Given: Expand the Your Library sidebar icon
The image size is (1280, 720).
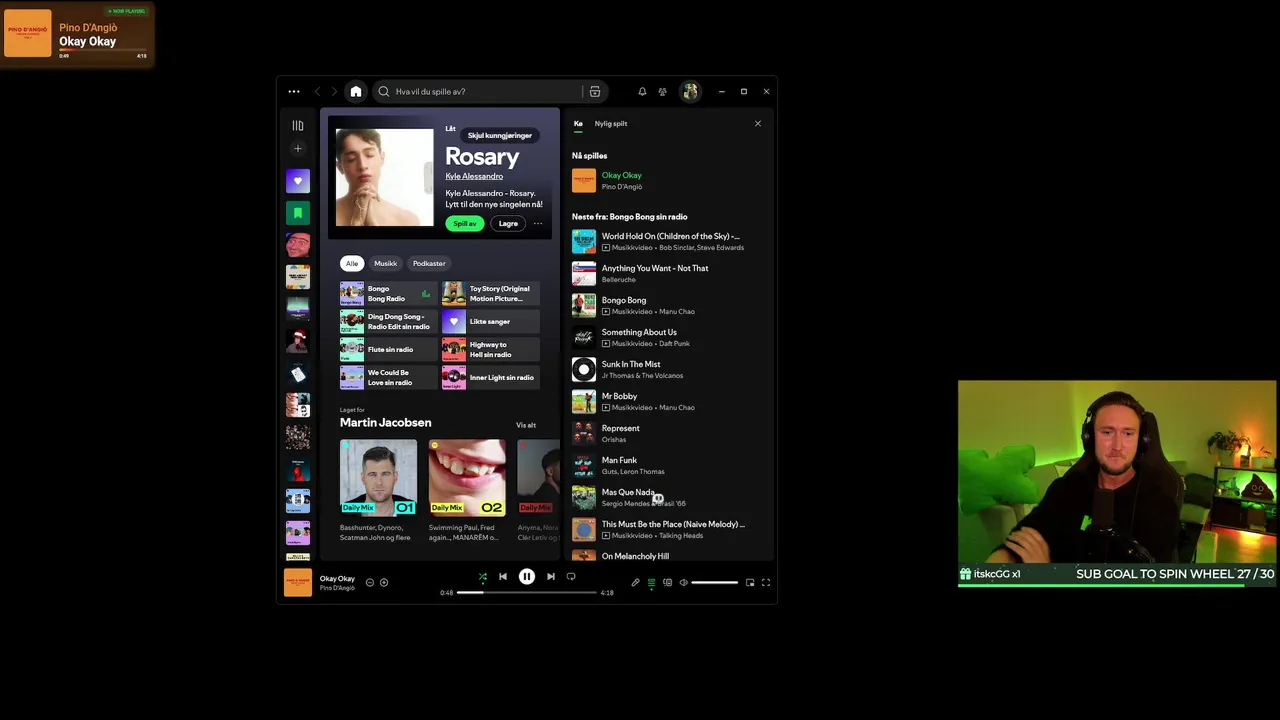Looking at the screenshot, I should pyautogui.click(x=297, y=125).
